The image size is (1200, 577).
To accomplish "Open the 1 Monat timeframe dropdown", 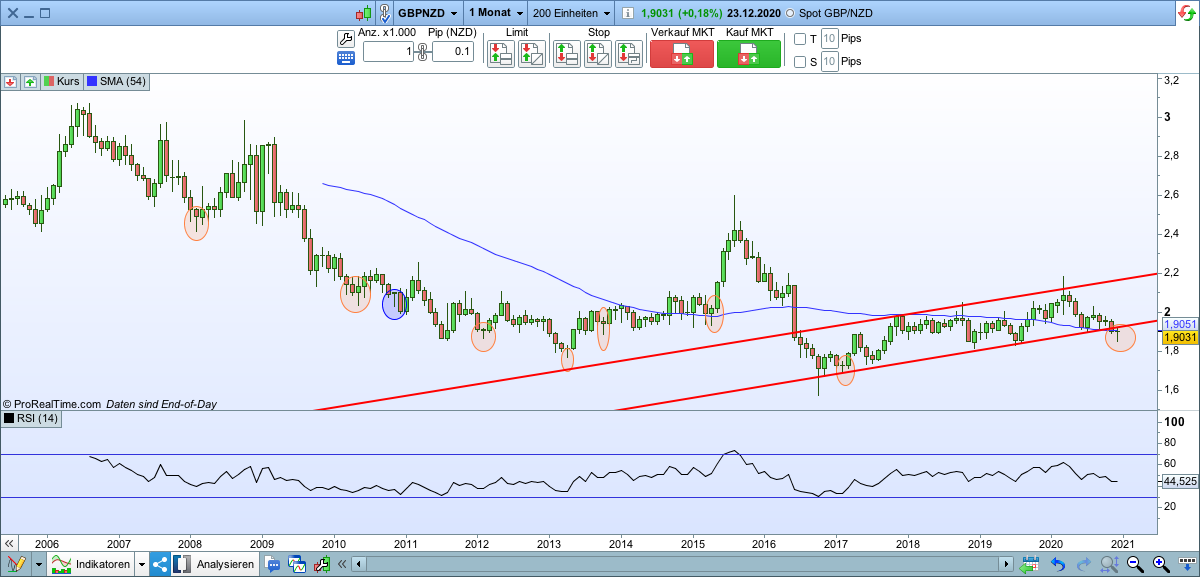I will [x=494, y=12].
